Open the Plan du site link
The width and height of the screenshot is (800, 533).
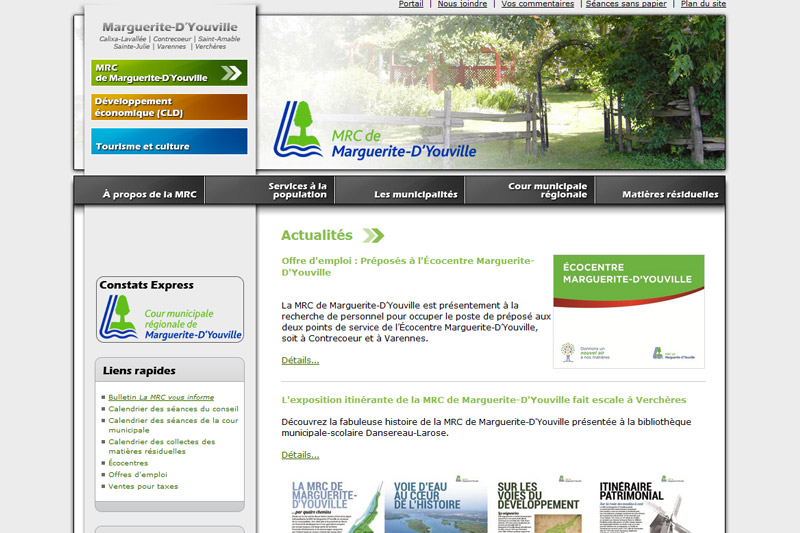click(703, 4)
